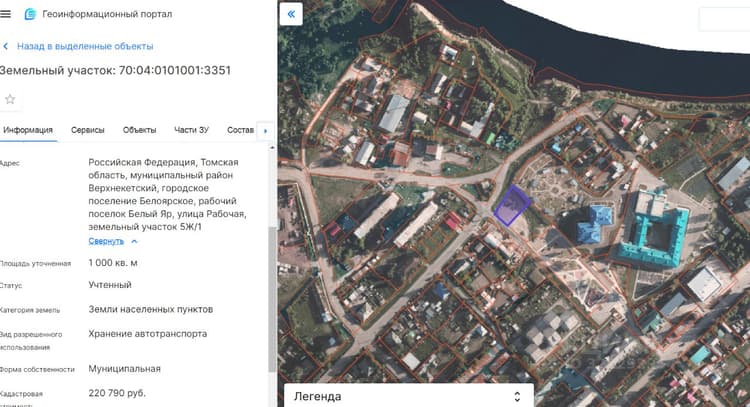Click the address text starting Российская Федерация

click(167, 194)
